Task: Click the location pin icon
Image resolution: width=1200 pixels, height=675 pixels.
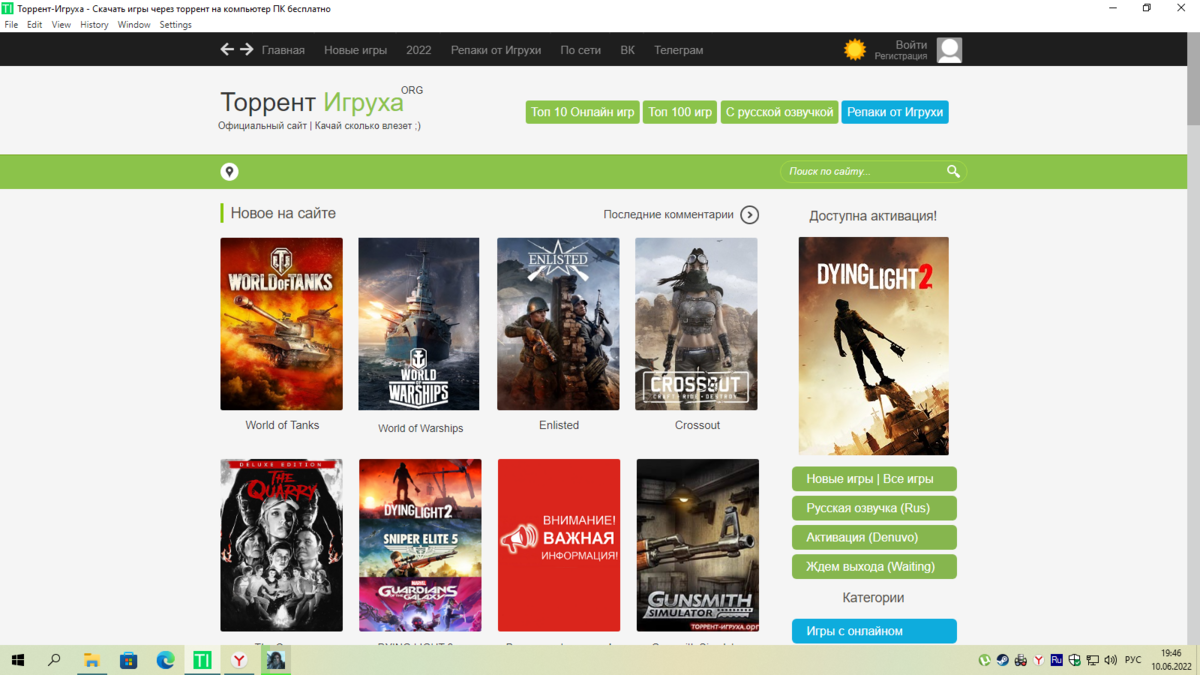Action: (x=229, y=172)
